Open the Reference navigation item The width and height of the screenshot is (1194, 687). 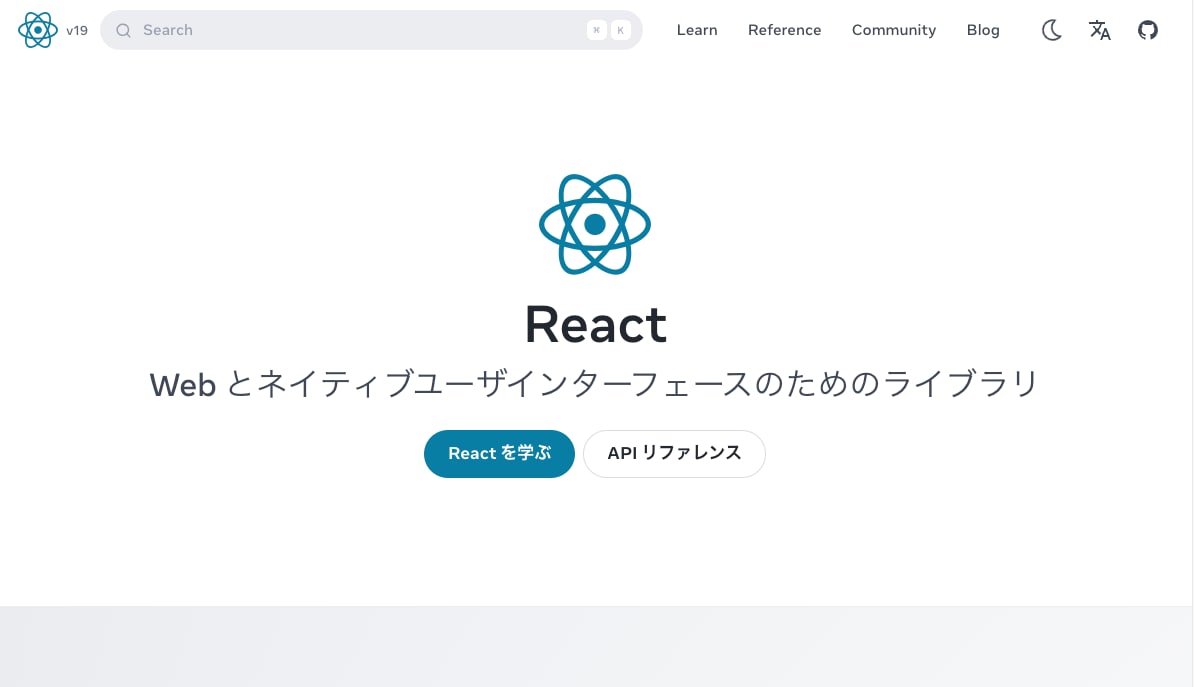coord(784,30)
